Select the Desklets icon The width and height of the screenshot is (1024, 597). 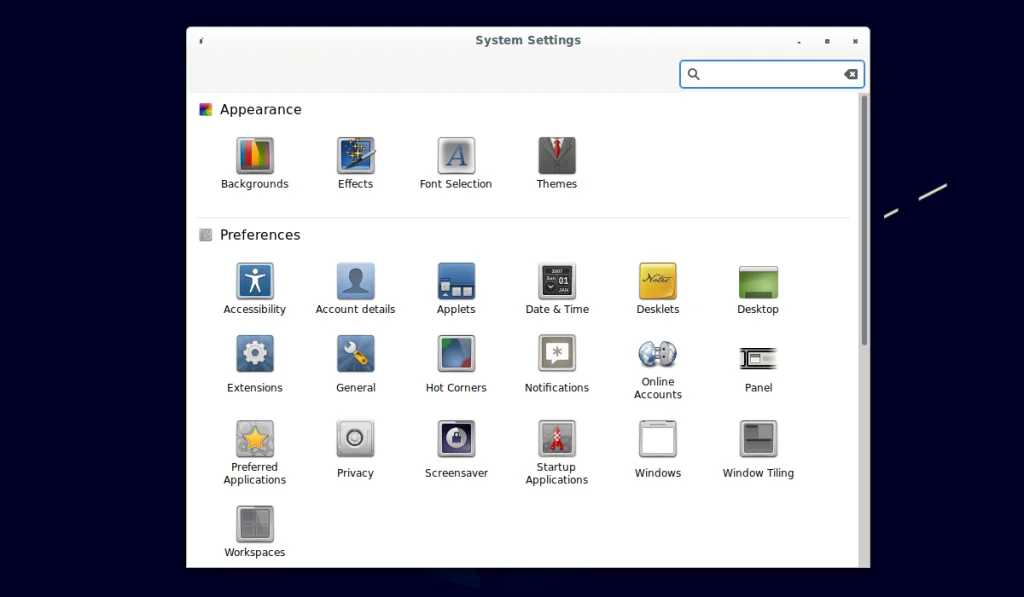pyautogui.click(x=658, y=281)
